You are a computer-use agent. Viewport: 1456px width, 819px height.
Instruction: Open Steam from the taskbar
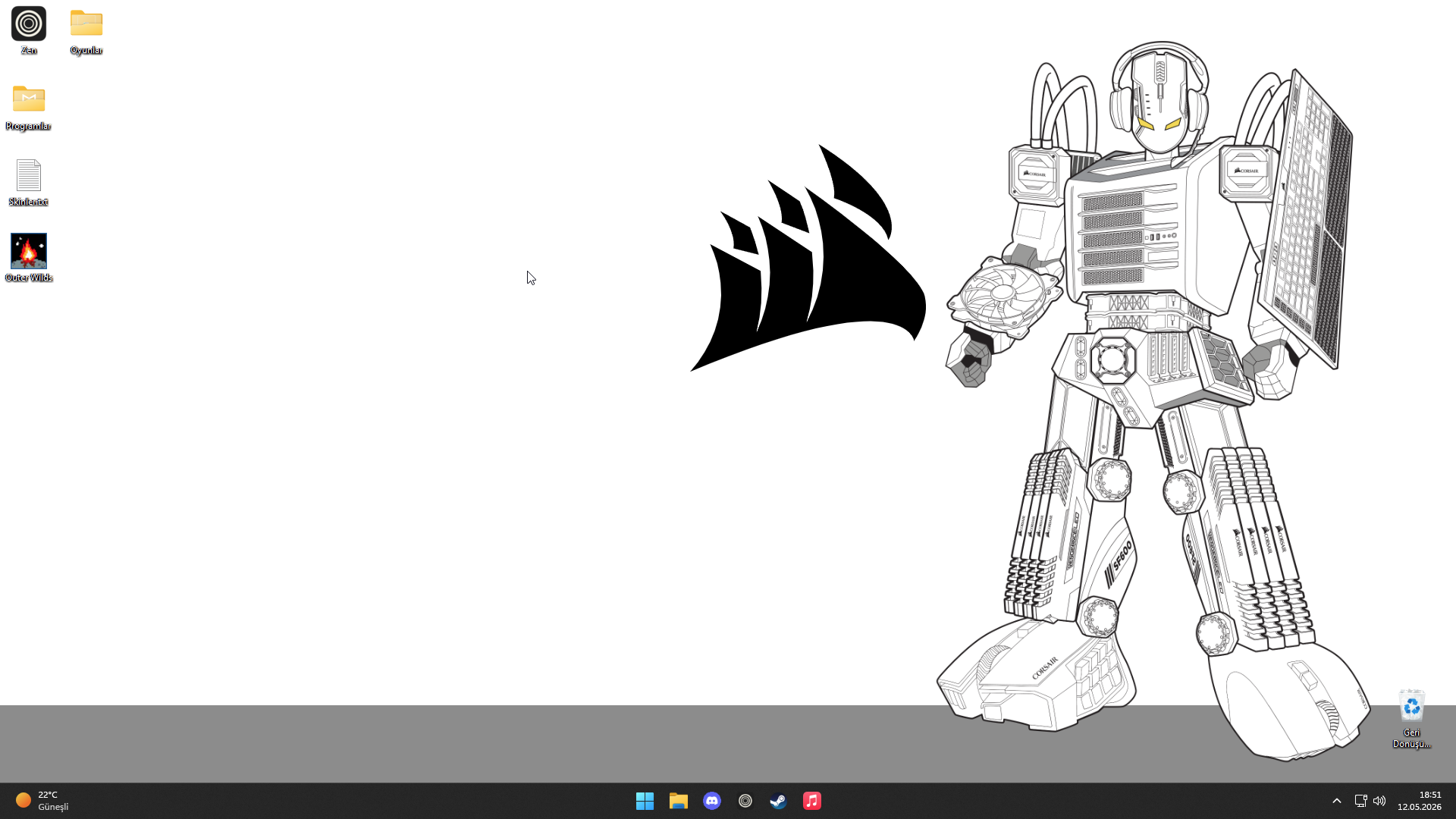click(x=779, y=801)
